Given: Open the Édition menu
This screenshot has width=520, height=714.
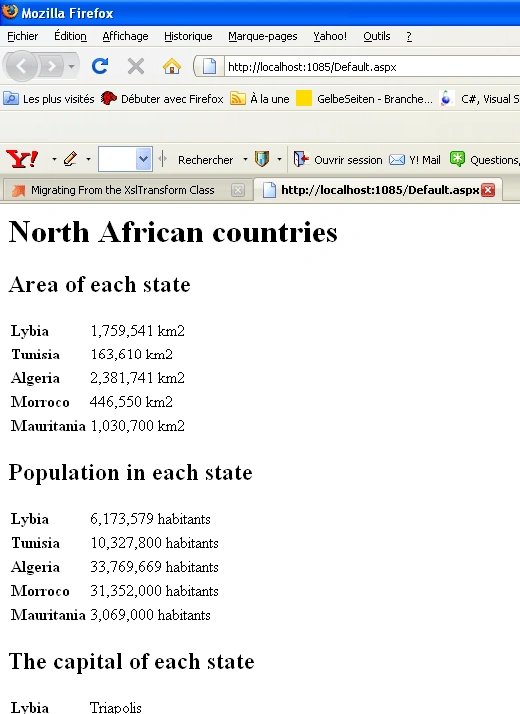Looking at the screenshot, I should [x=70, y=36].
